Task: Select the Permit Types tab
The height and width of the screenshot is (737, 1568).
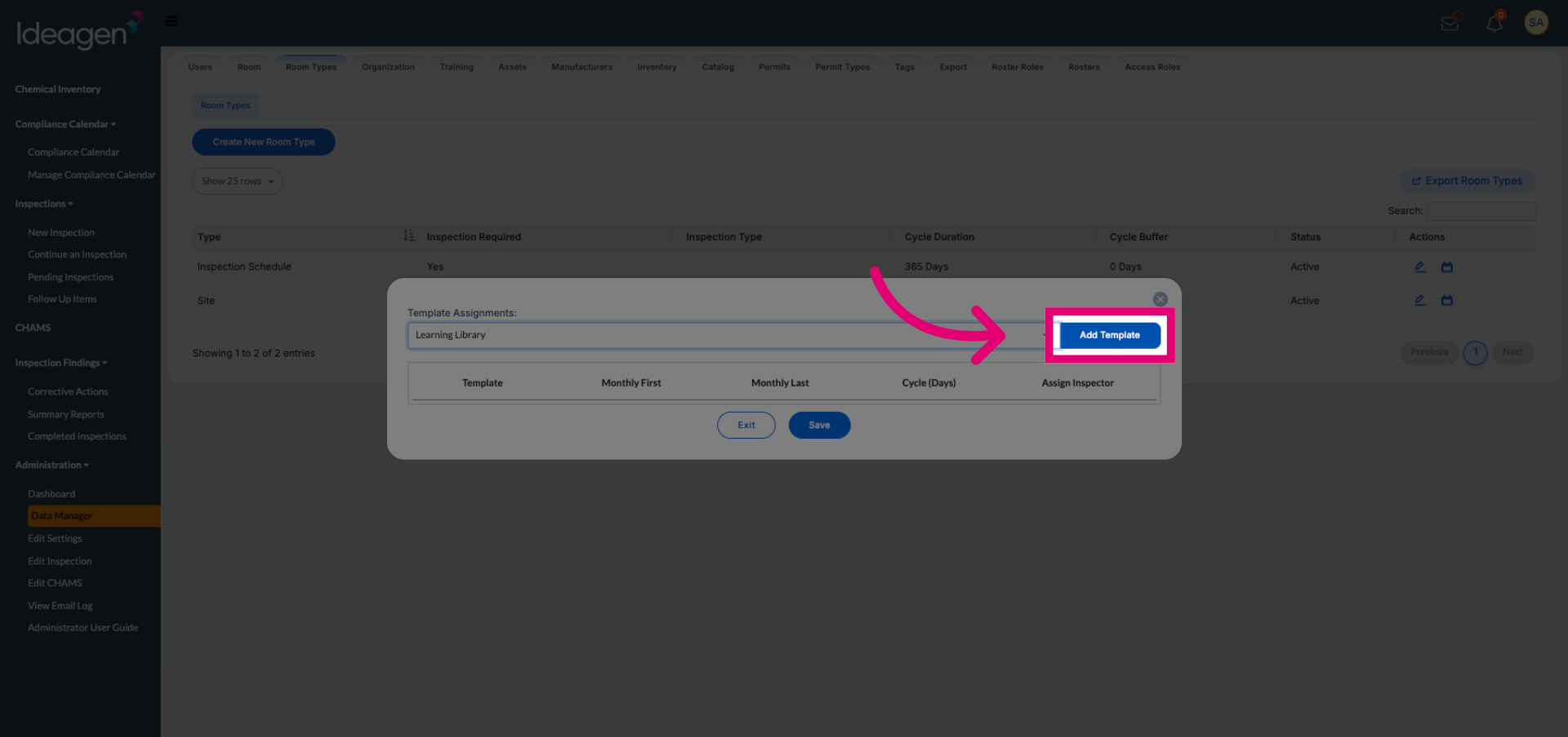Action: (842, 67)
